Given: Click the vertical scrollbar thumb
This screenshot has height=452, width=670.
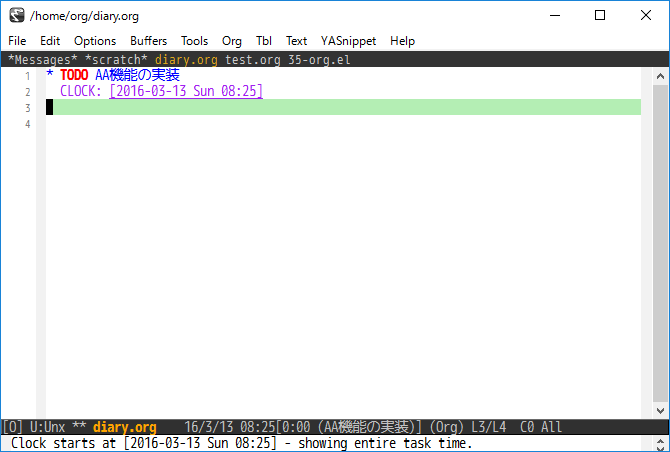Looking at the screenshot, I should (660, 244).
